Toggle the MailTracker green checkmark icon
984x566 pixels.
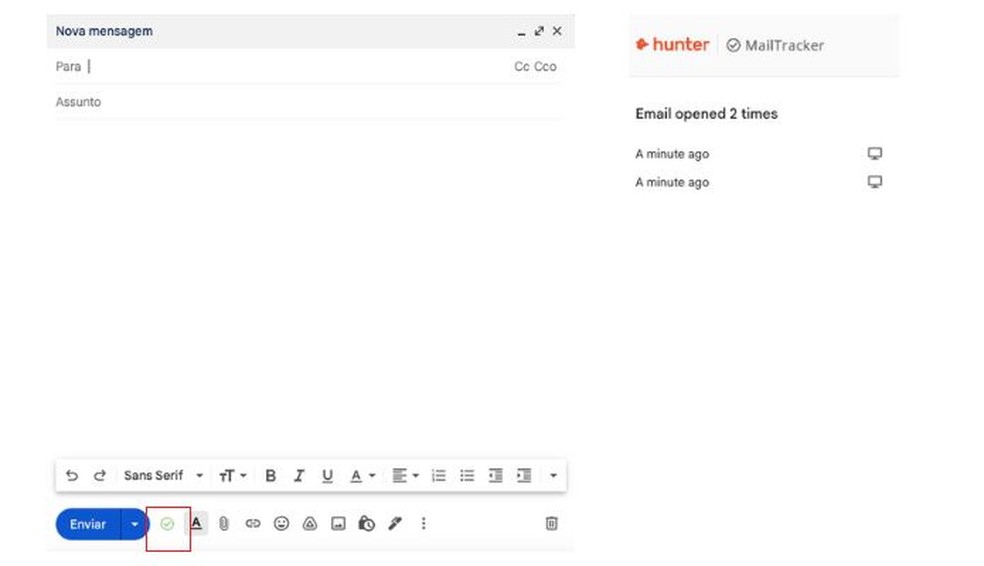(x=167, y=524)
